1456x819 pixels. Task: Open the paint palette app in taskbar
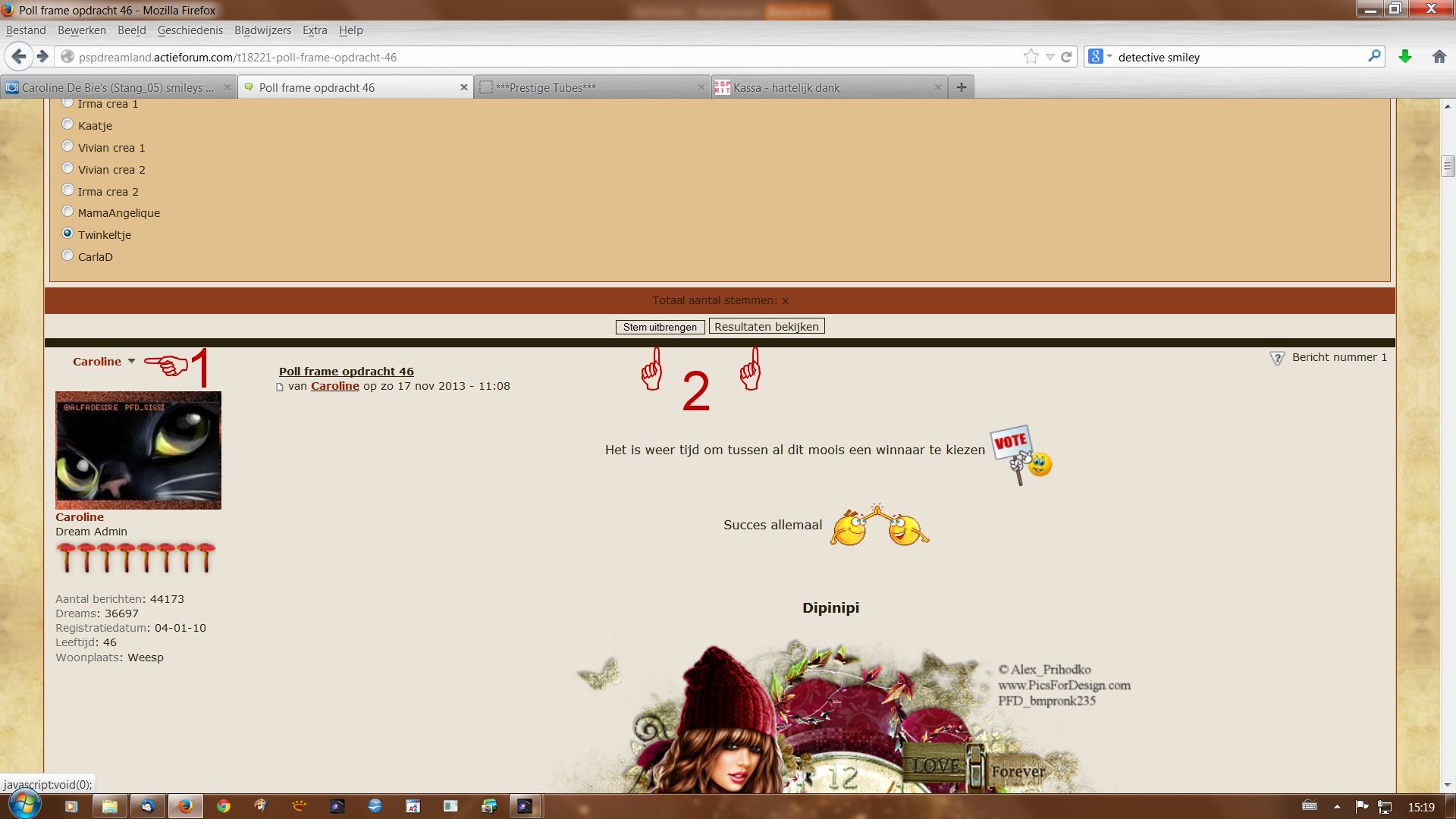(261, 806)
